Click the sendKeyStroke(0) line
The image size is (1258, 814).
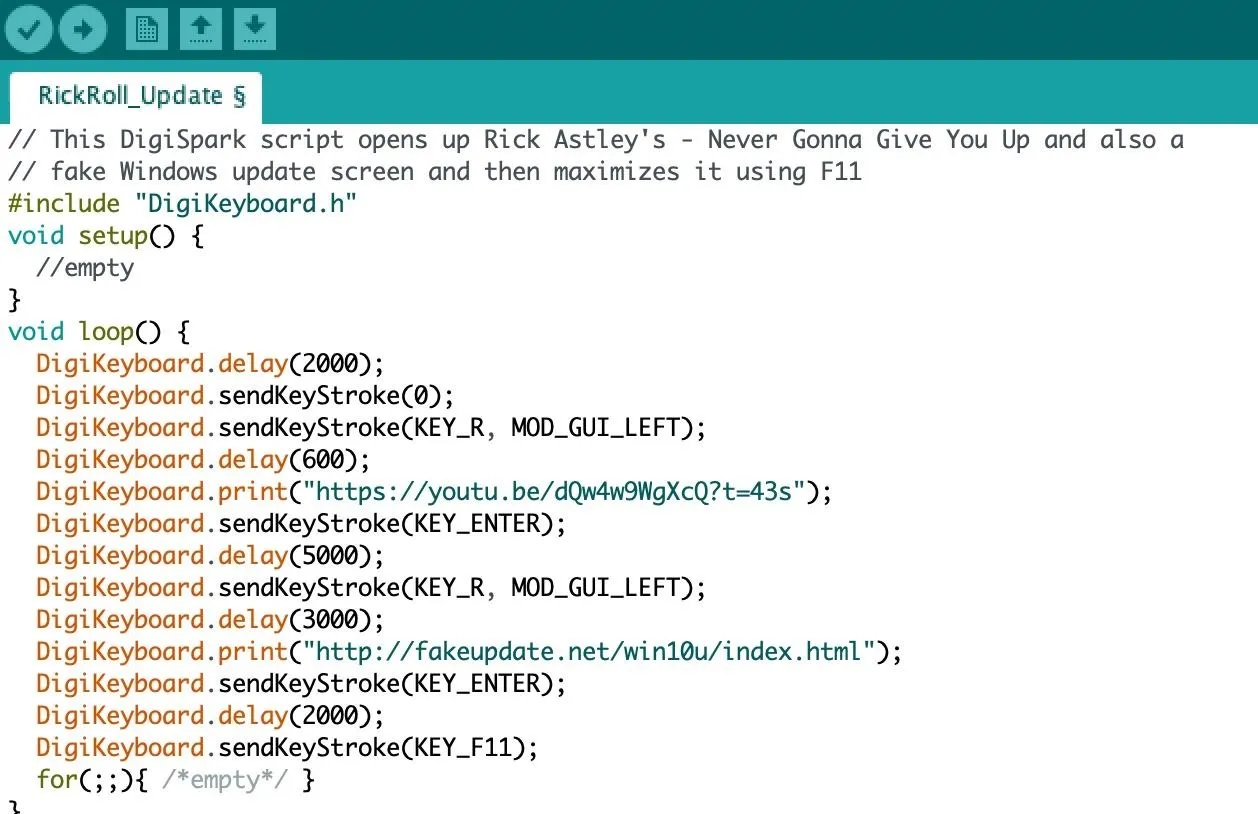[x=246, y=396]
